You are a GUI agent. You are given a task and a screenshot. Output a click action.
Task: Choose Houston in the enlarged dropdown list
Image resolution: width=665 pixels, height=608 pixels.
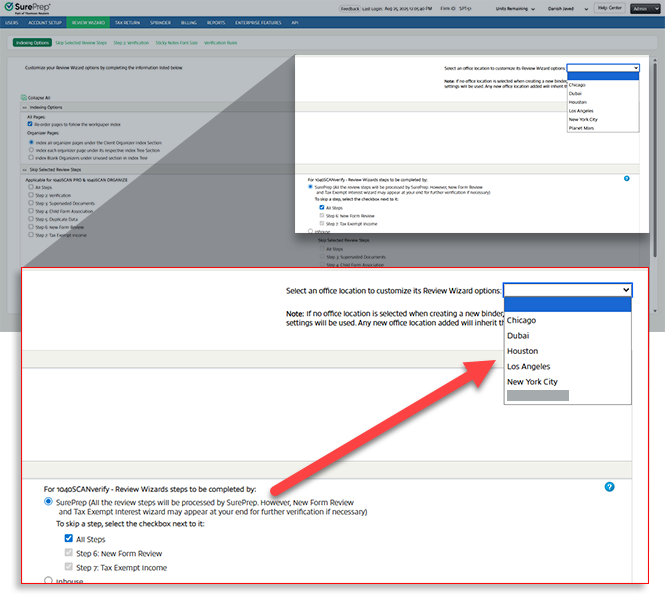pyautogui.click(x=567, y=351)
